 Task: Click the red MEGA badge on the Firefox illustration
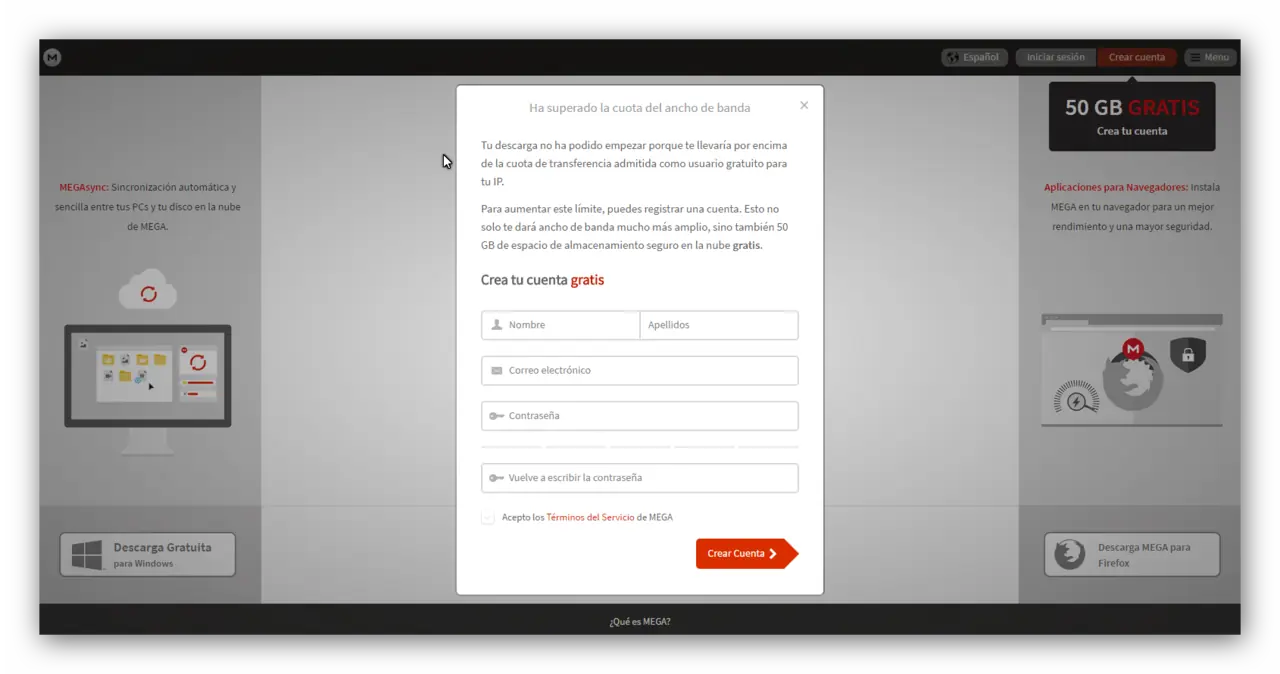pyautogui.click(x=1132, y=349)
